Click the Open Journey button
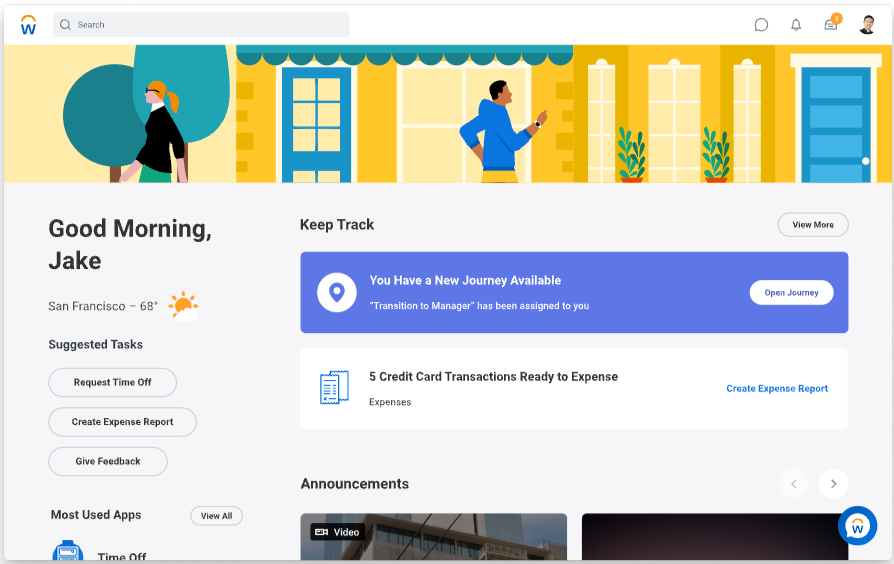The width and height of the screenshot is (894, 564). [791, 293]
